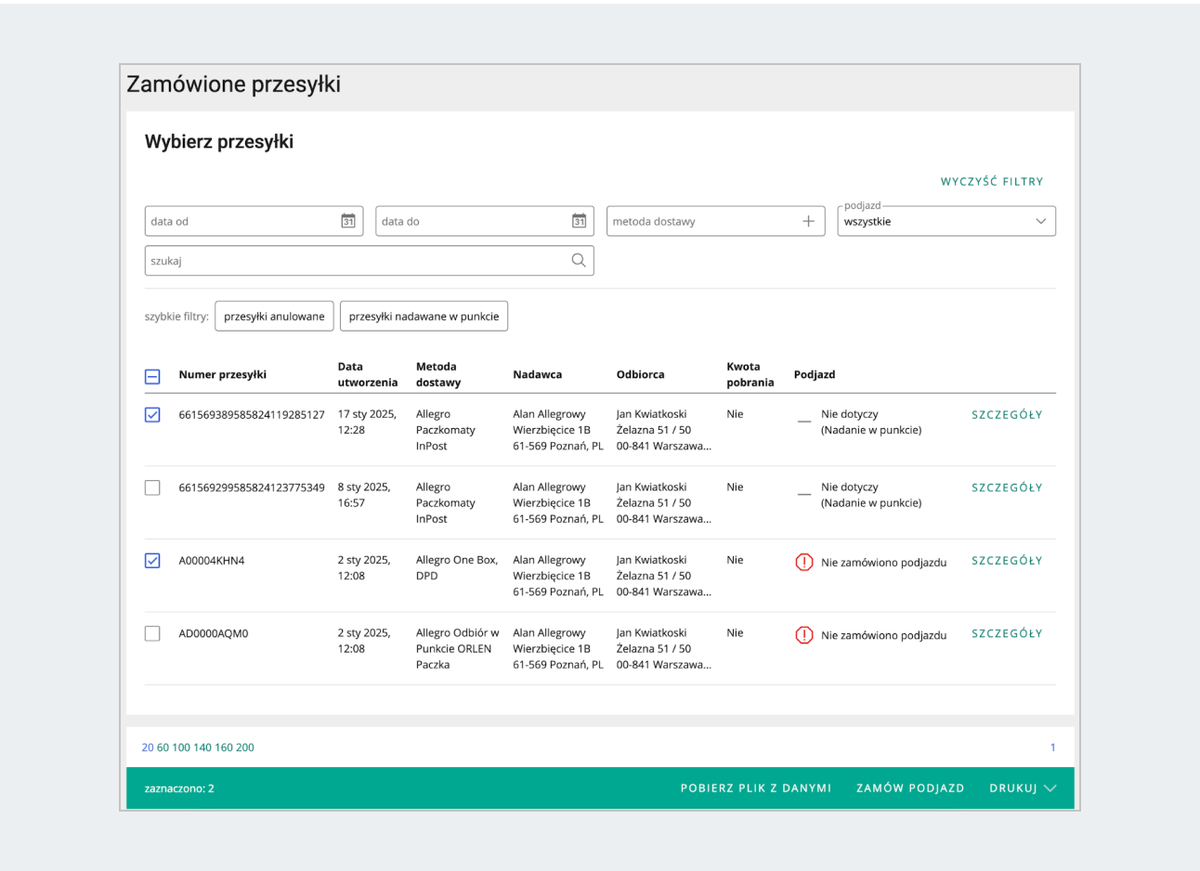Click shipment number A00004KHN4
The image size is (1200, 871).
[212, 561]
